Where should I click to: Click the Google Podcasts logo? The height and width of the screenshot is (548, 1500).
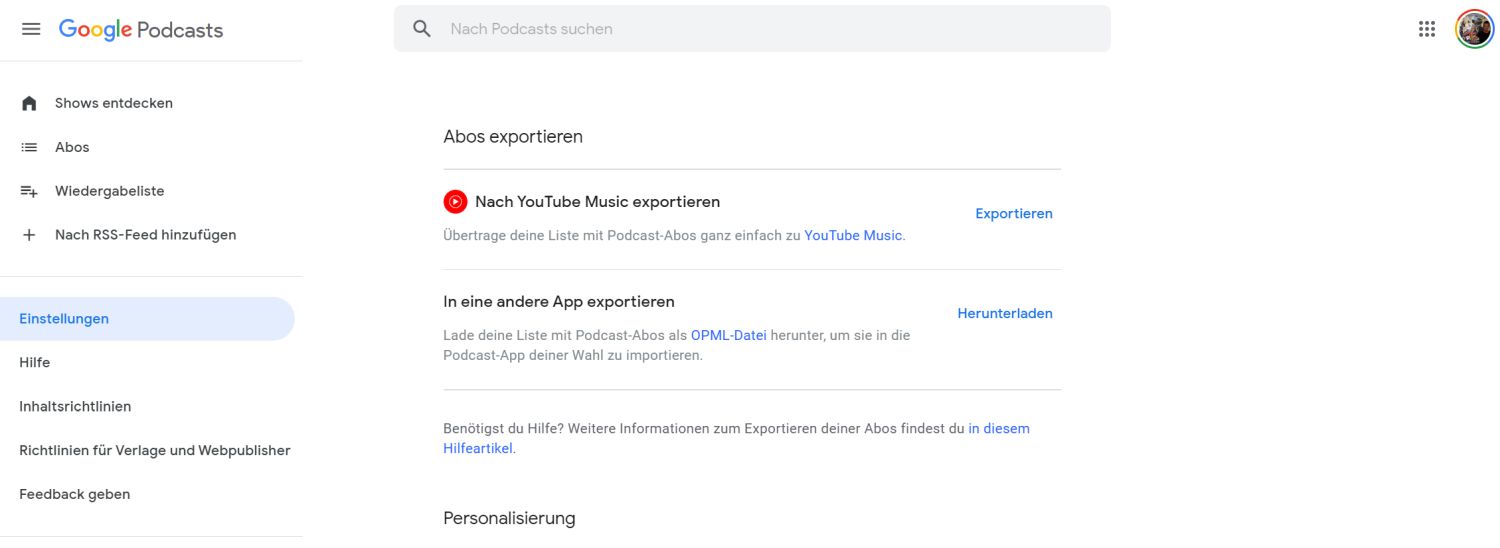pyautogui.click(x=141, y=30)
